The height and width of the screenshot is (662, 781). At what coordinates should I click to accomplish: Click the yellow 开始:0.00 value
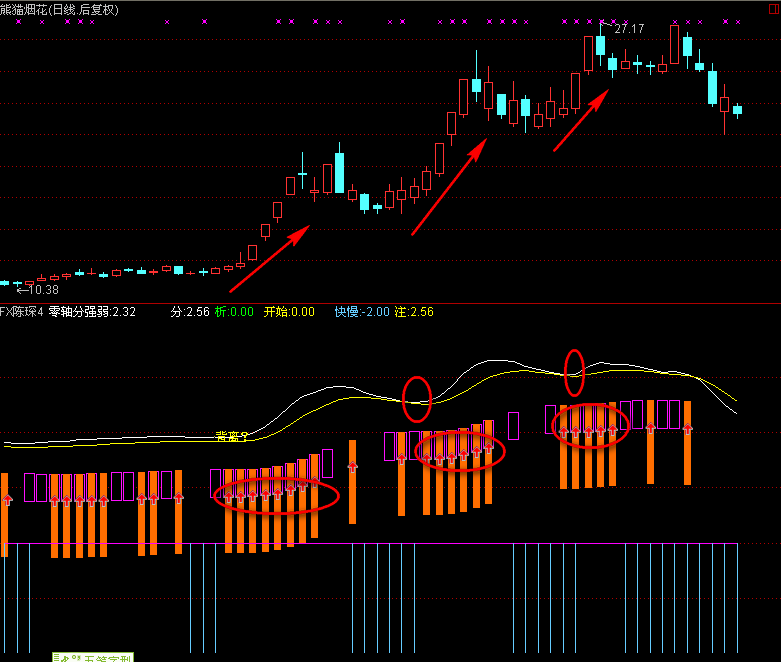tap(289, 312)
